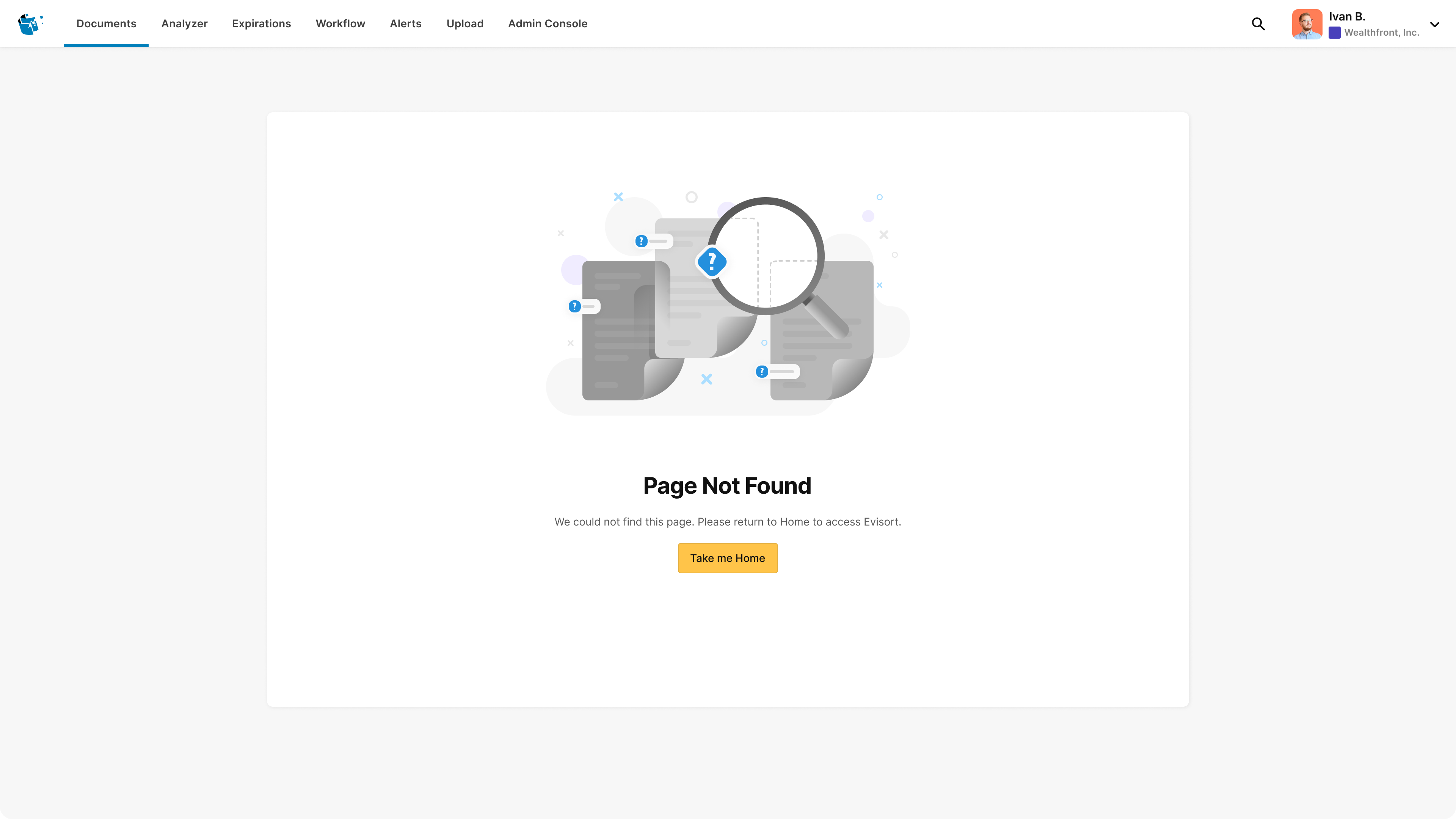
Task: Click the Wealthfront, Inc. organization icon
Action: (x=1335, y=33)
